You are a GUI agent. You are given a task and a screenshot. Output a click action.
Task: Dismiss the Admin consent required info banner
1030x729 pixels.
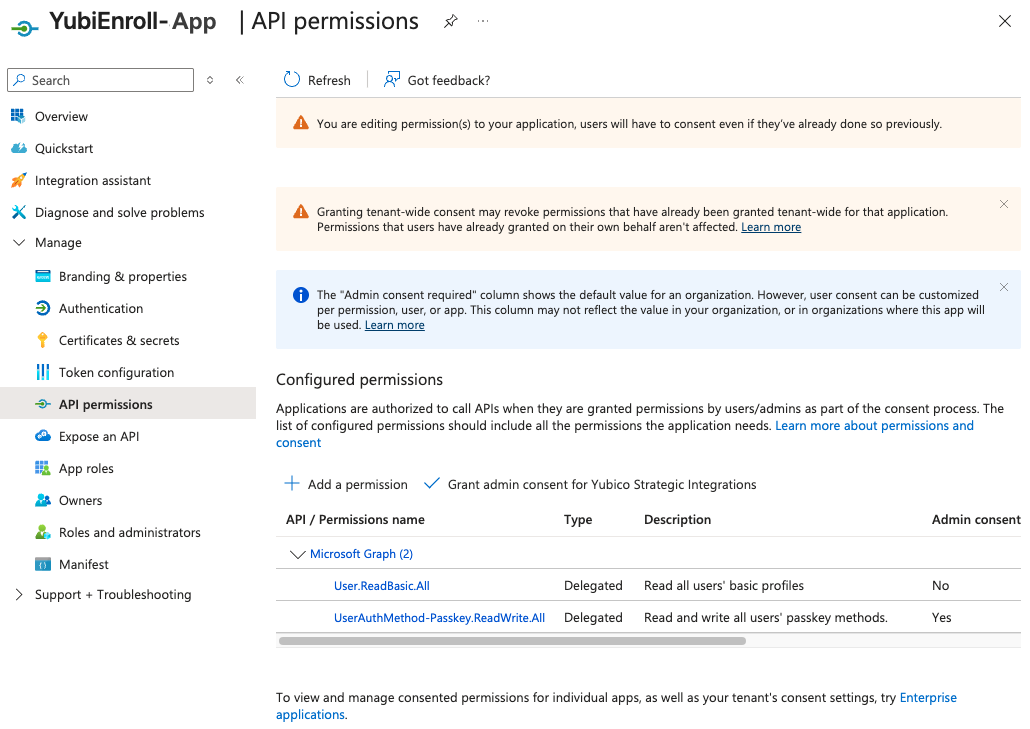coord(1004,287)
